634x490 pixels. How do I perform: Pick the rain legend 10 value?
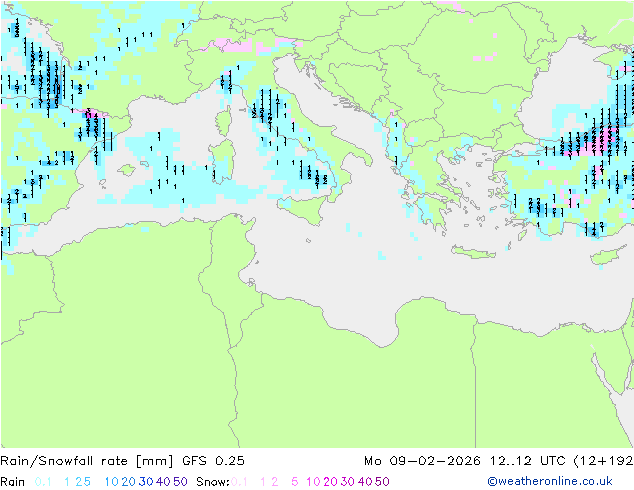(112, 482)
